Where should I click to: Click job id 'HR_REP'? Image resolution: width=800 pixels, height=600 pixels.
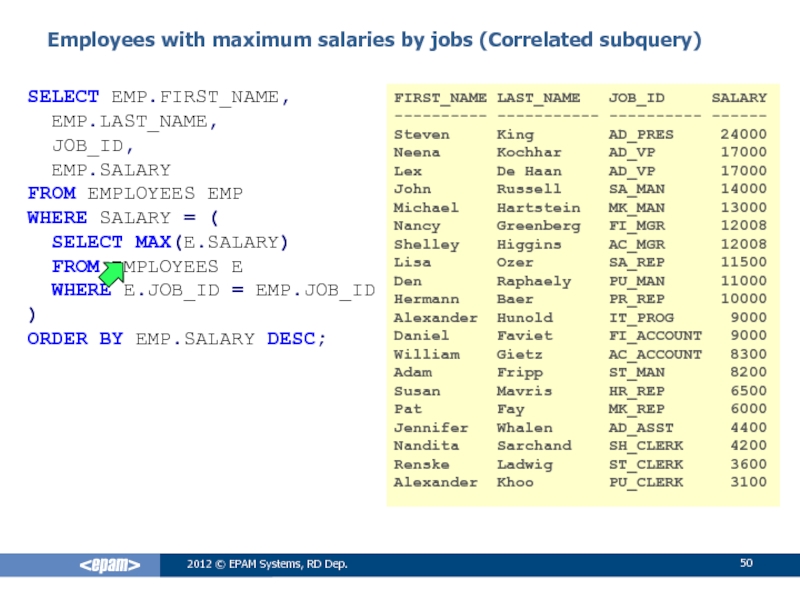pyautogui.click(x=636, y=392)
